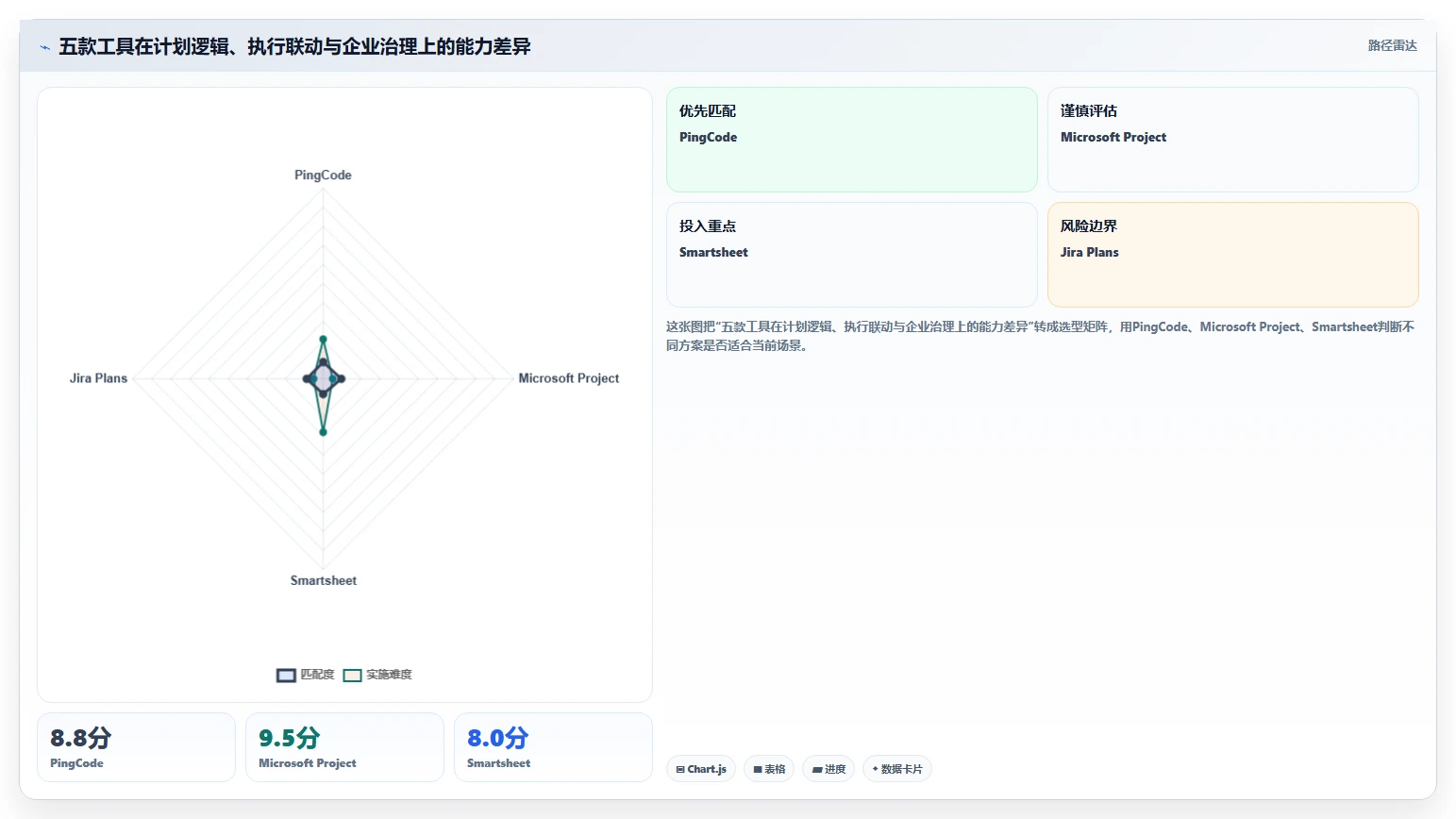Click the Jira Plans radar axis label
Image resolution: width=1456 pixels, height=819 pixels.
click(98, 378)
